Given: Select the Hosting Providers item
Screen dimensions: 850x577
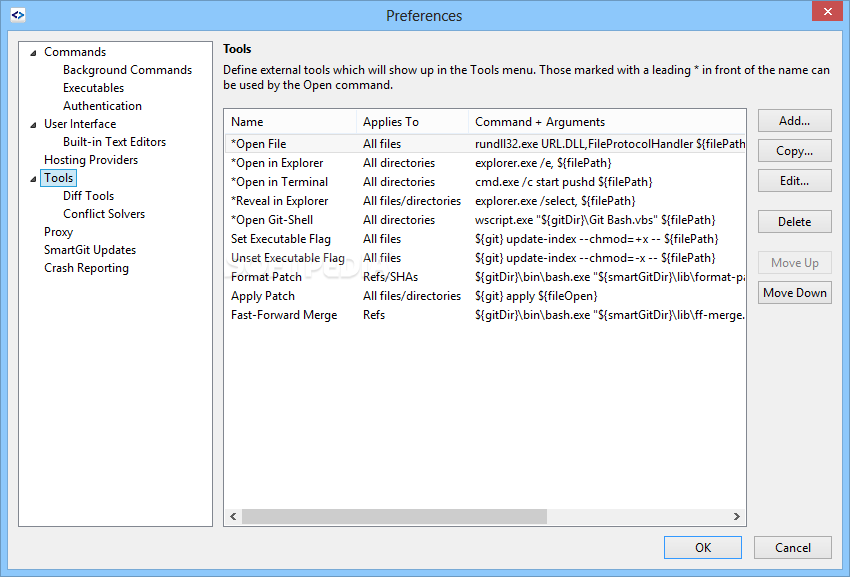Looking at the screenshot, I should [91, 160].
